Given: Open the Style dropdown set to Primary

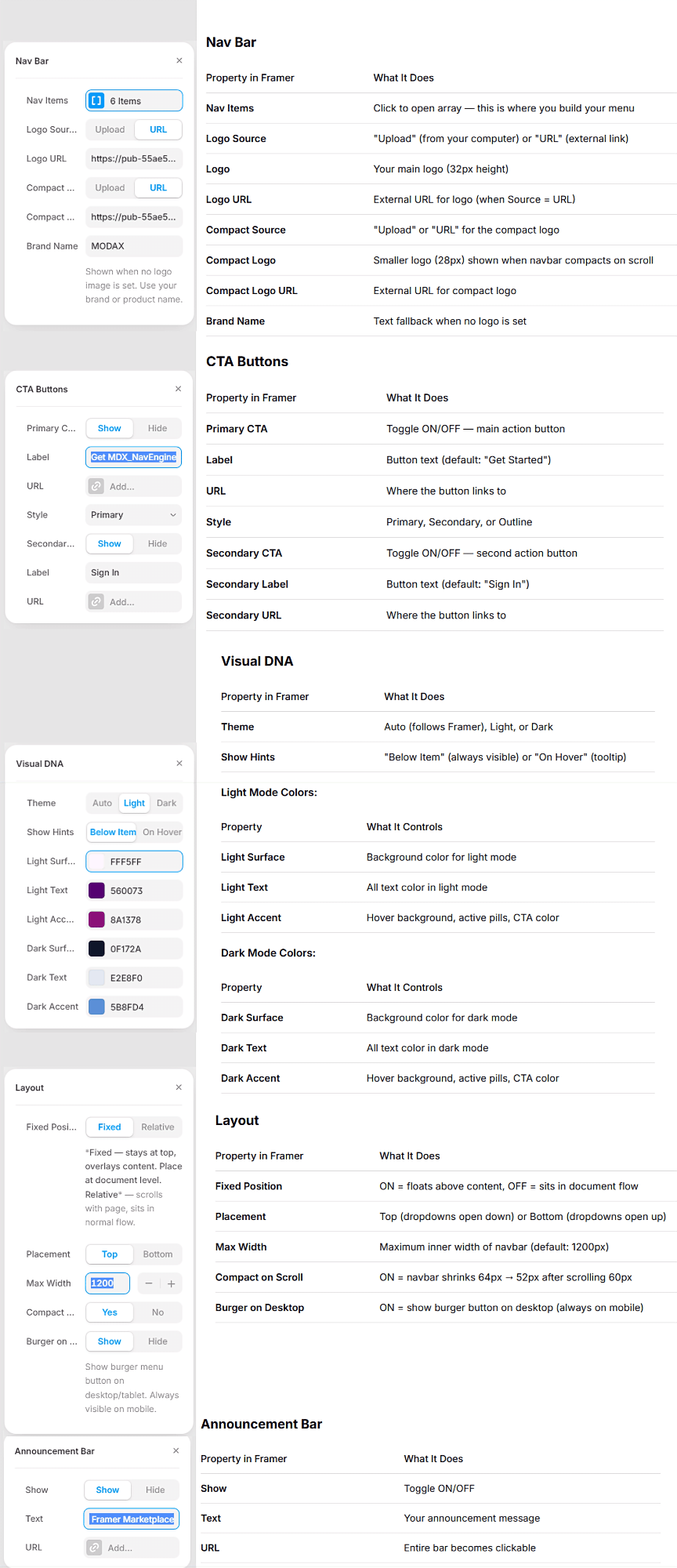Looking at the screenshot, I should (x=133, y=515).
